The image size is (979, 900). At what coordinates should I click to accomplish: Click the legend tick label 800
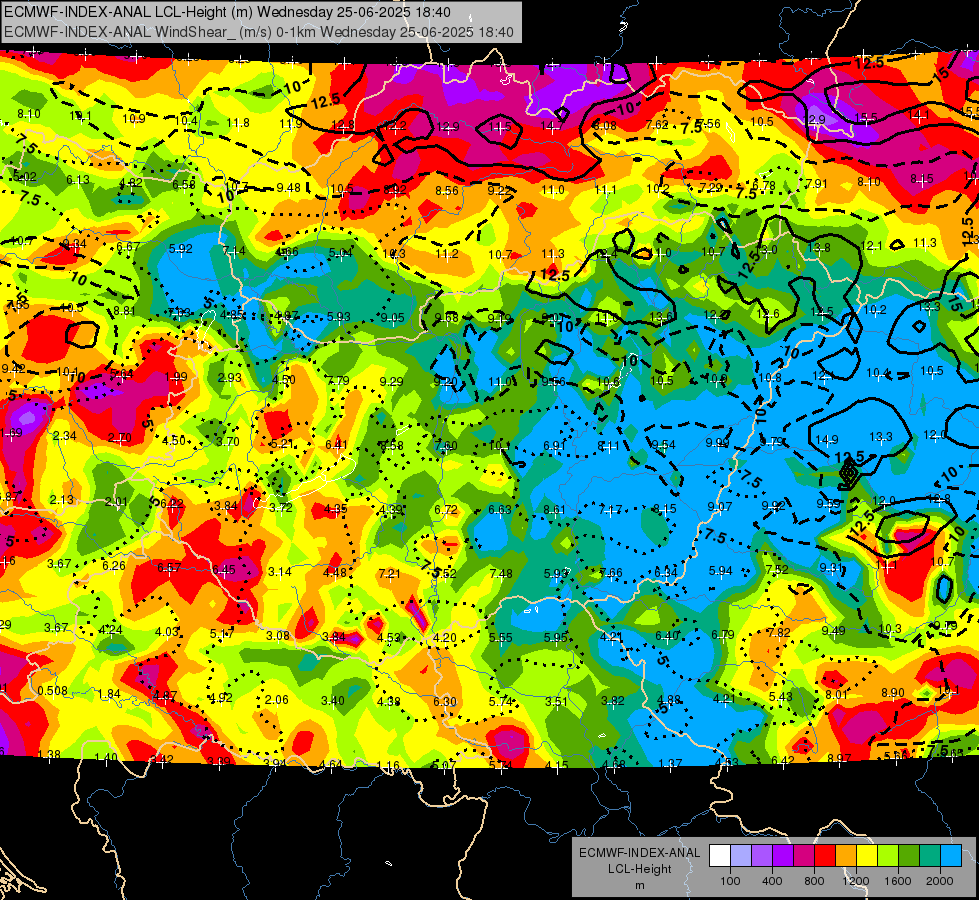pyautogui.click(x=814, y=881)
